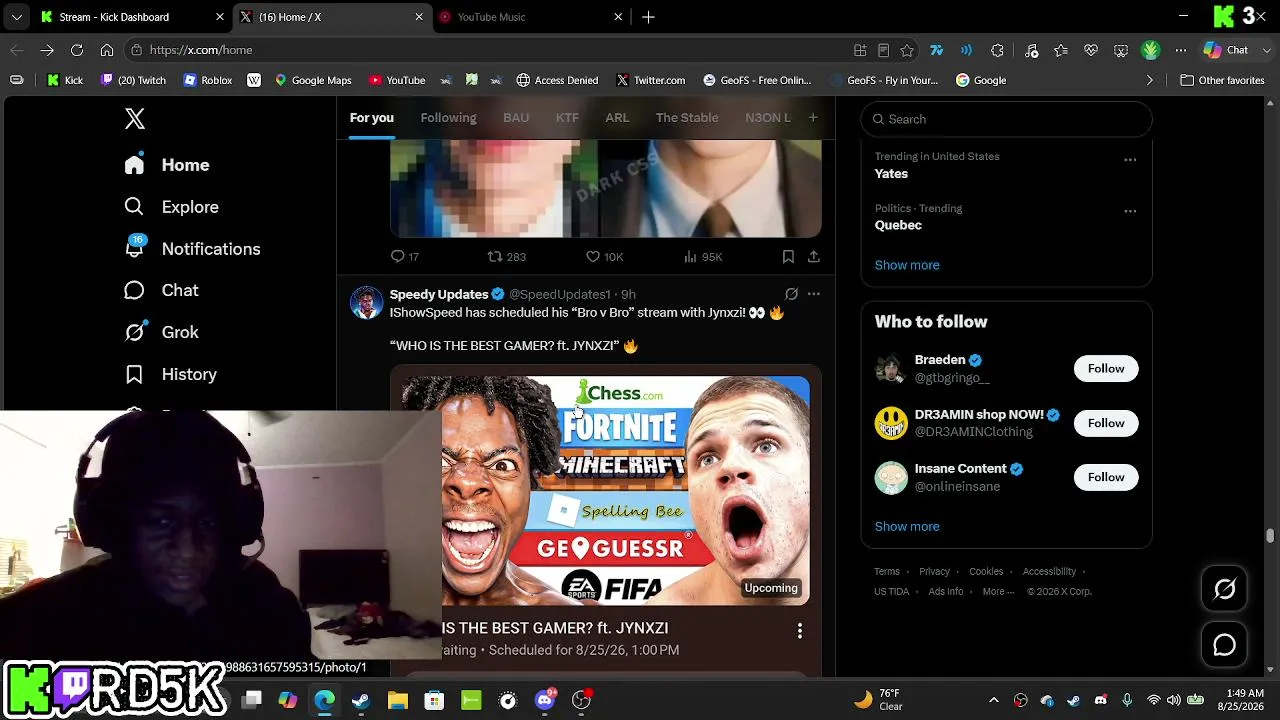Open the Yates trending topic

[891, 173]
